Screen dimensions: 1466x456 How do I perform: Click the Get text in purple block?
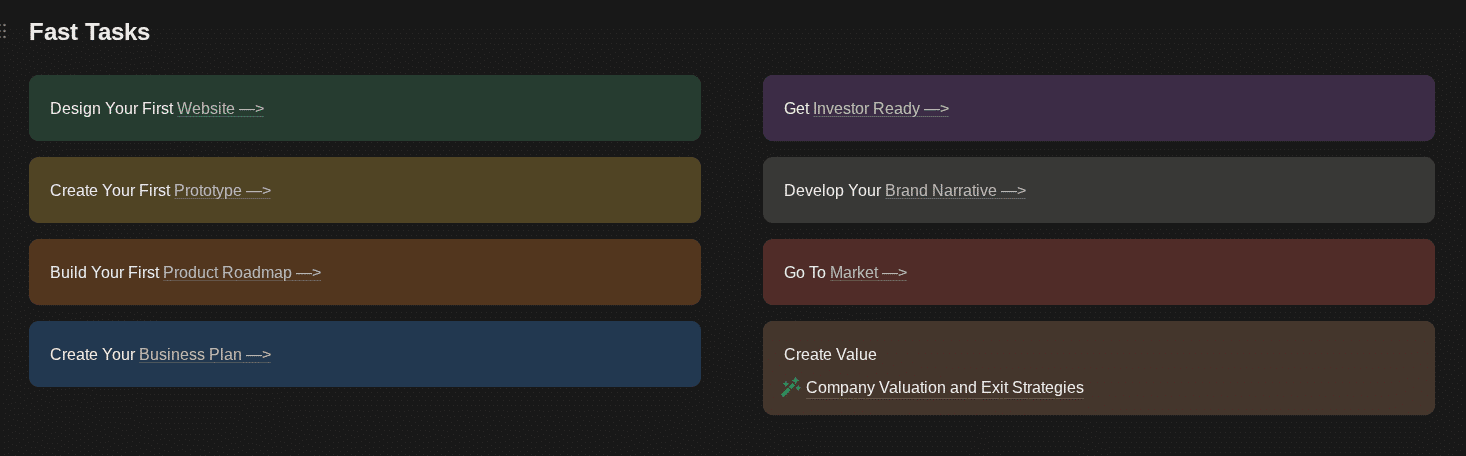796,108
